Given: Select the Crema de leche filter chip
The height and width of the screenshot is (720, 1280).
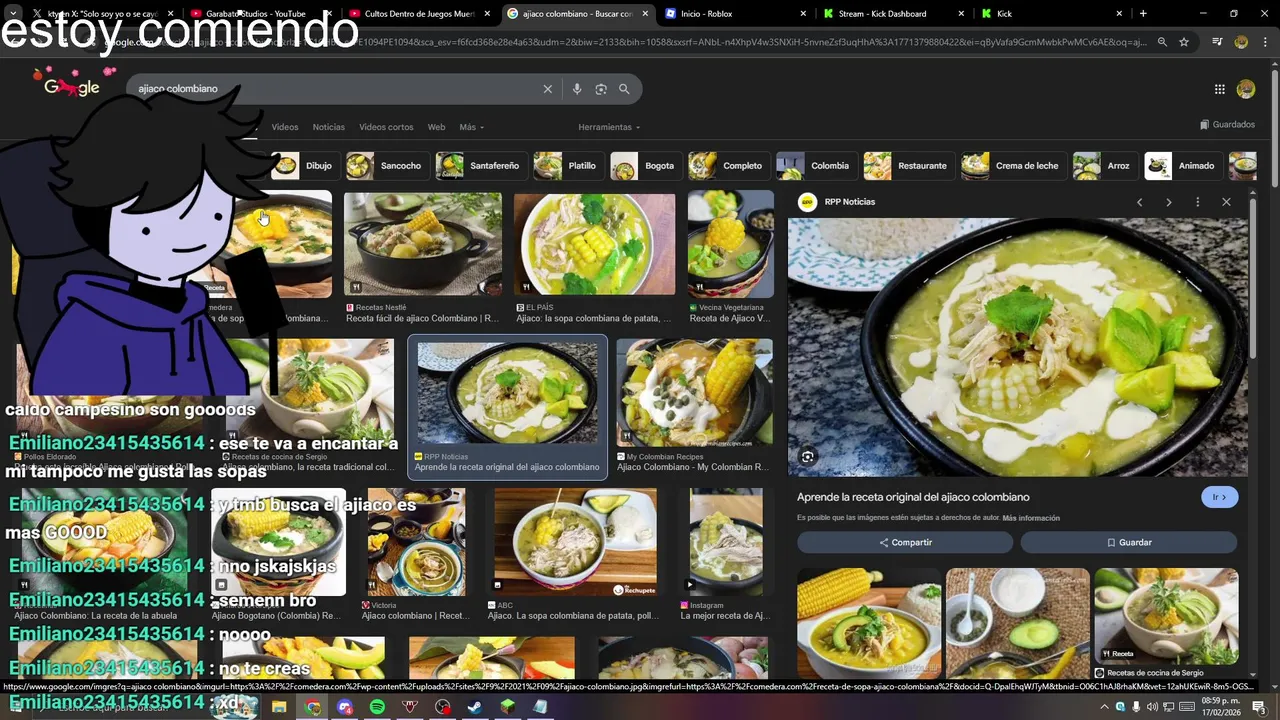Looking at the screenshot, I should click(1012, 166).
